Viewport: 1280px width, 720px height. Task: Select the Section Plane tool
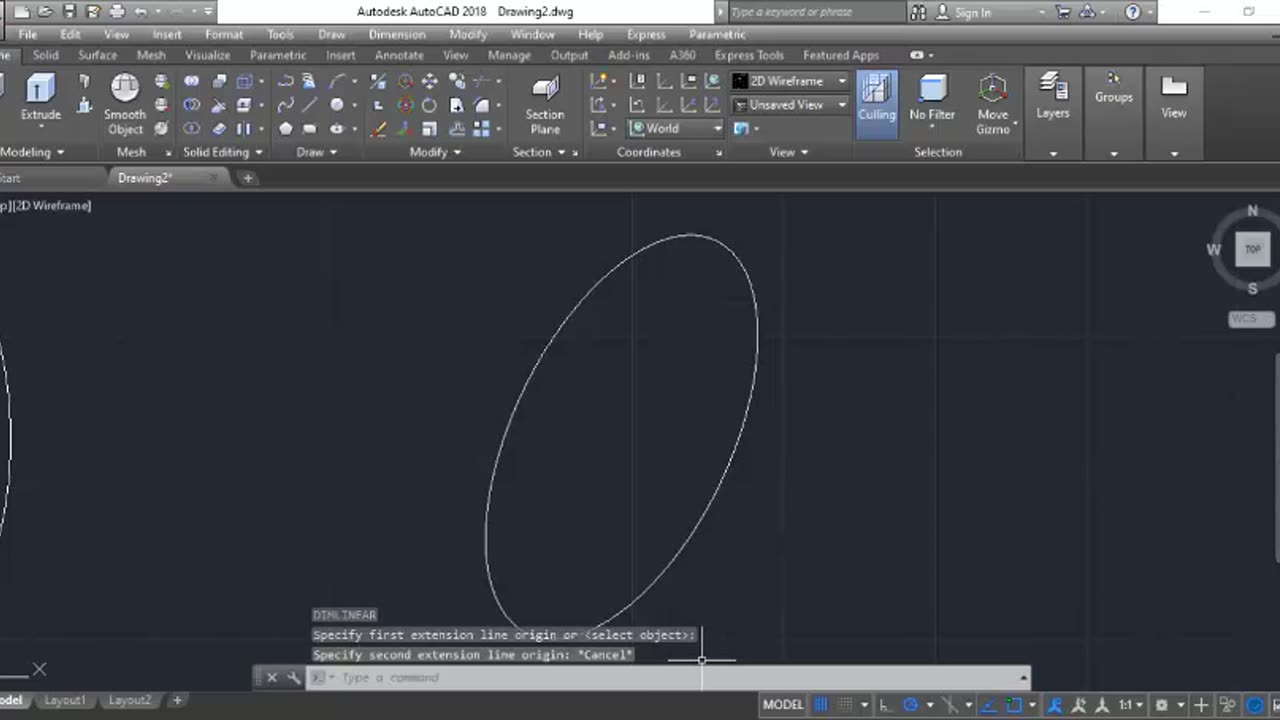coord(545,106)
